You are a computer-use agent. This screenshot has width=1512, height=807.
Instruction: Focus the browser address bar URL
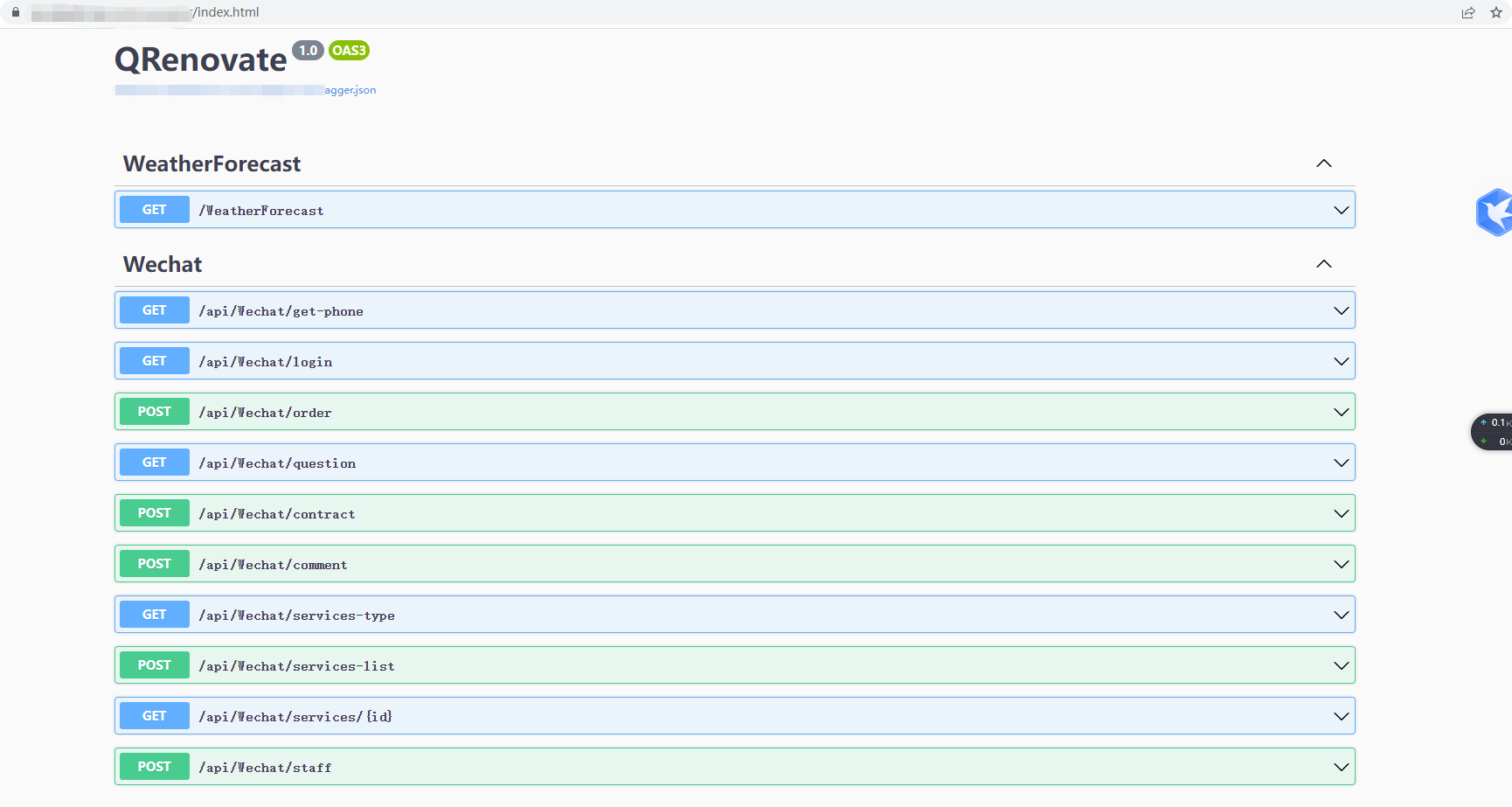(145, 12)
